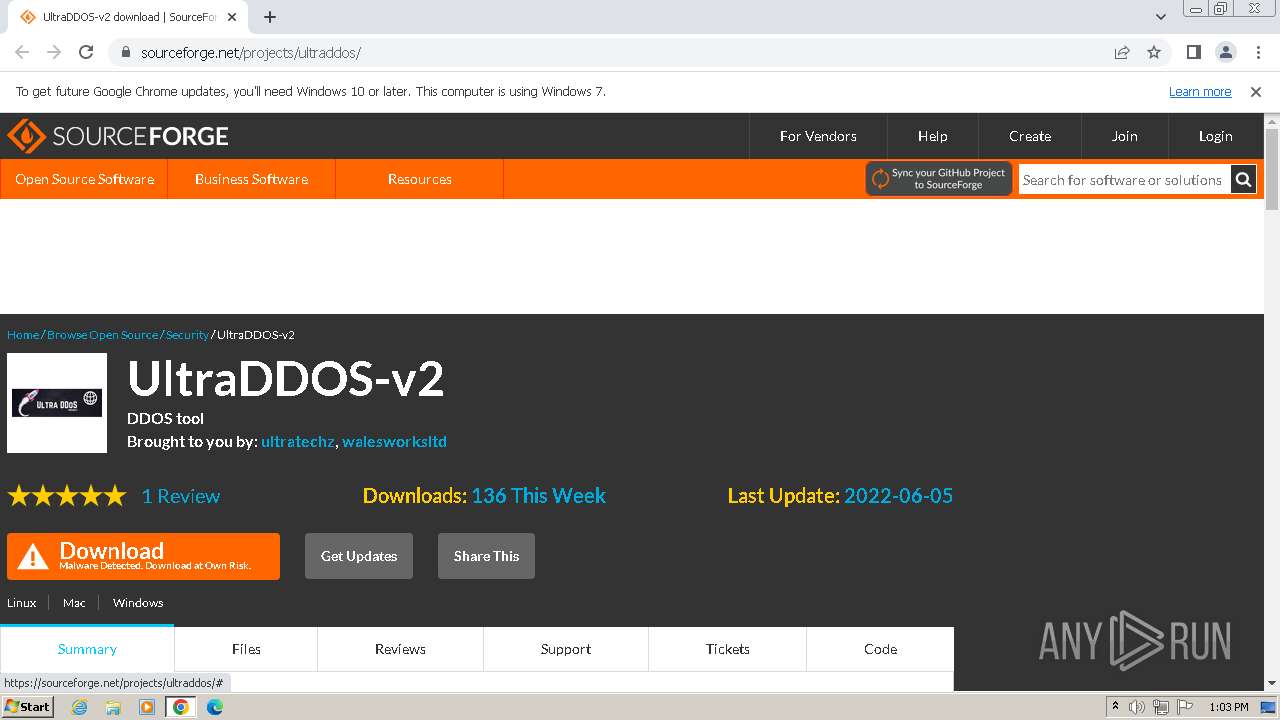Screen dimensions: 1280x720
Task: Open the walesworksltd author link
Action: (x=394, y=441)
